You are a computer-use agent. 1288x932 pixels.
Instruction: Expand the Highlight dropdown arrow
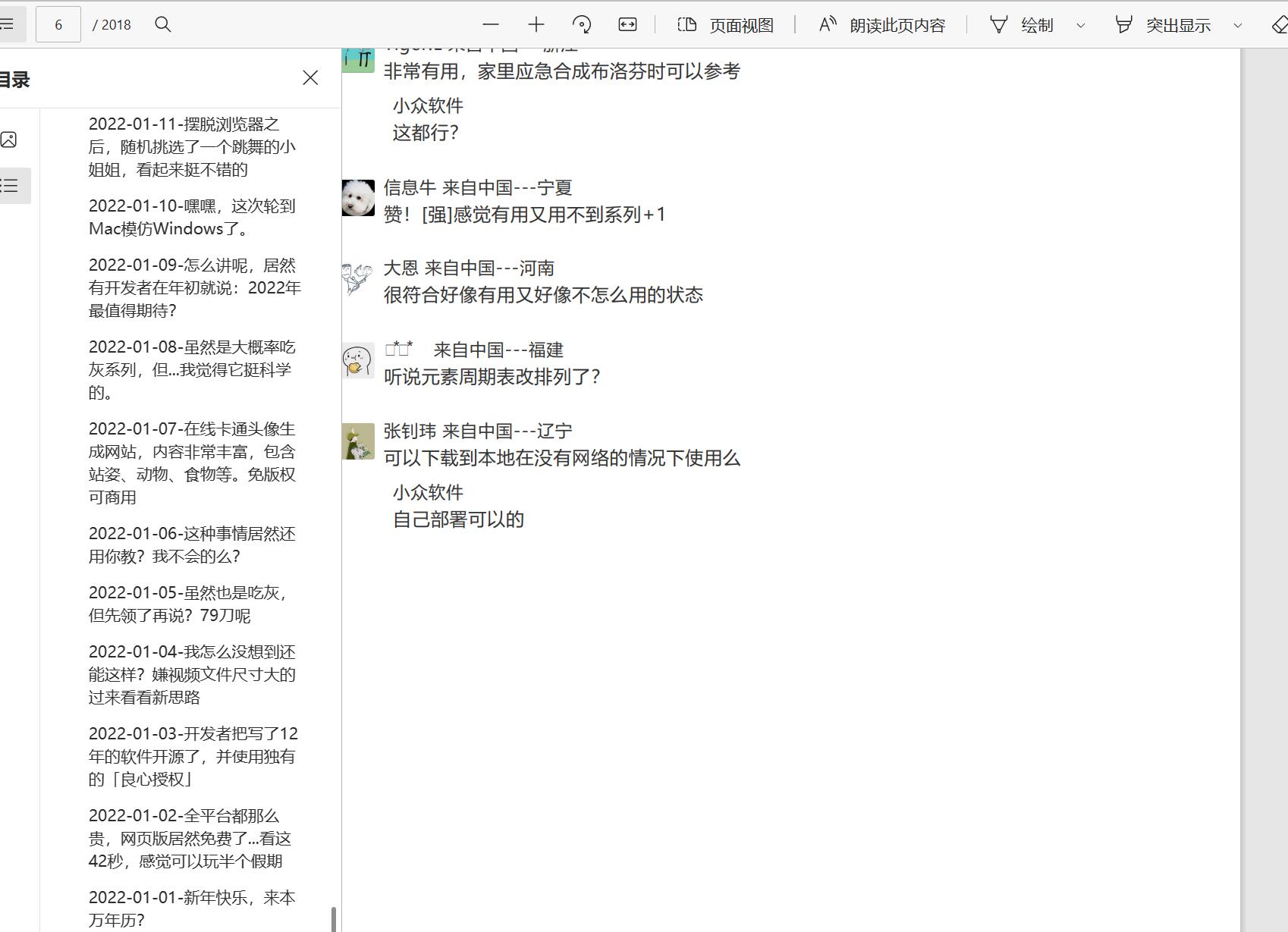pyautogui.click(x=1238, y=25)
